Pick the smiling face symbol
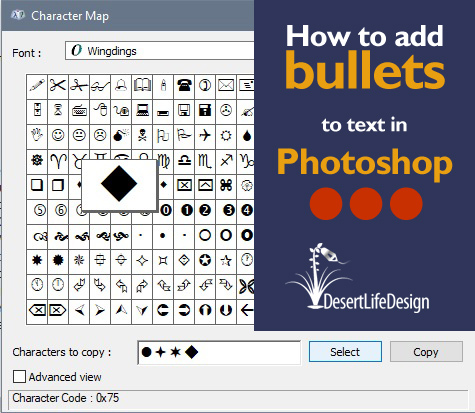 (58, 135)
